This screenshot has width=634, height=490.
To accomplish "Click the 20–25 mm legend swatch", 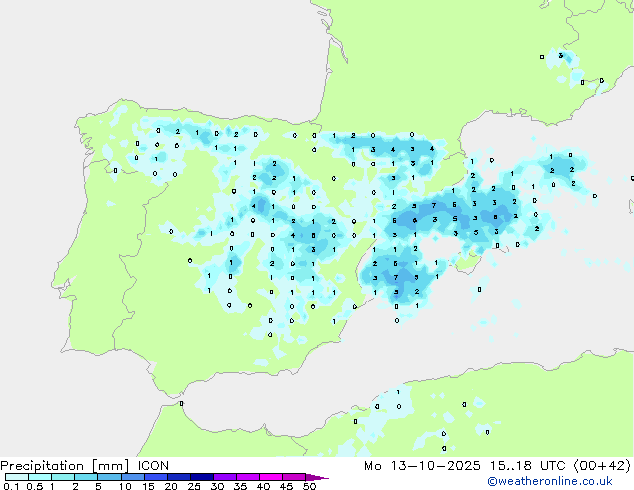I will (178, 477).
